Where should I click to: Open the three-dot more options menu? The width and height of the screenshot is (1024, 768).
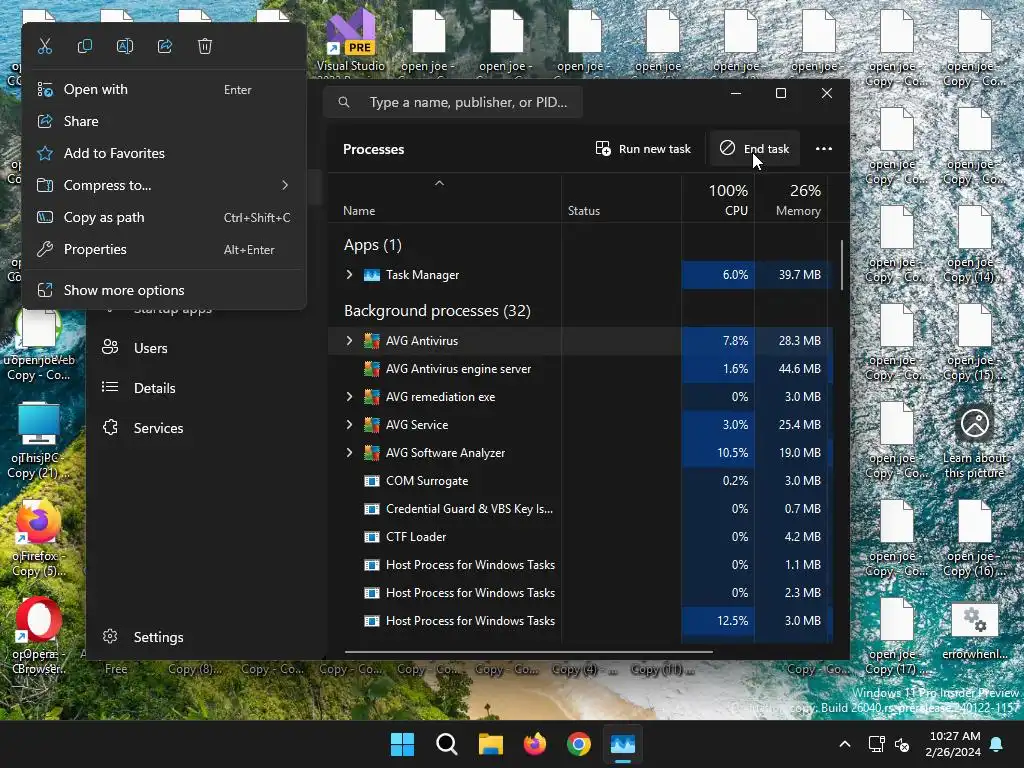click(x=824, y=149)
